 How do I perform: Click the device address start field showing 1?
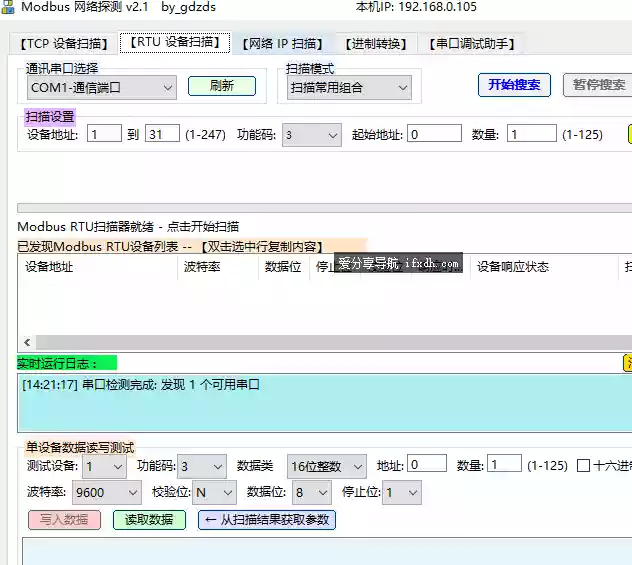tap(104, 134)
